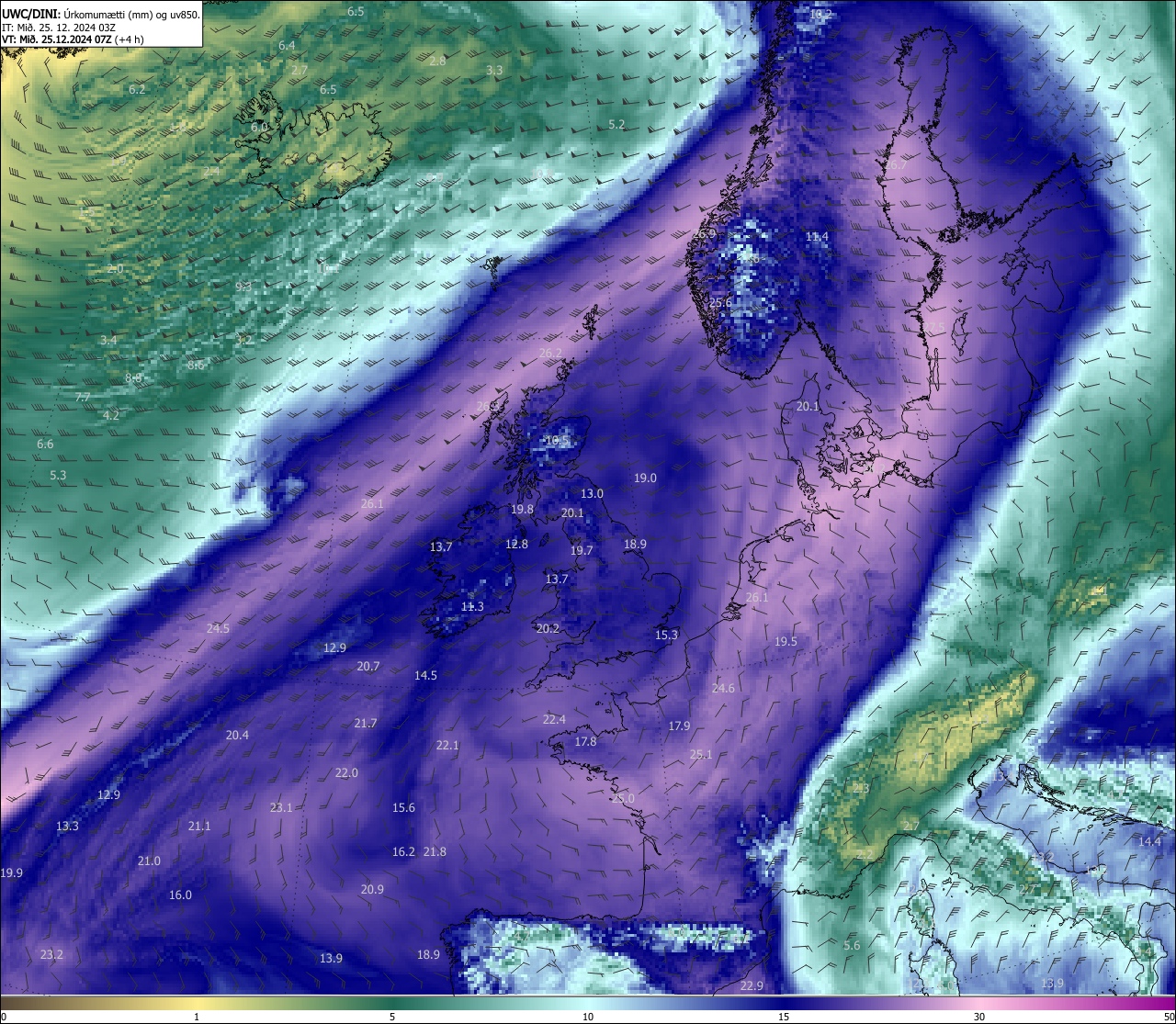Click the 24.6 value label
Viewport: 1176px width, 1024px height.
(x=723, y=688)
